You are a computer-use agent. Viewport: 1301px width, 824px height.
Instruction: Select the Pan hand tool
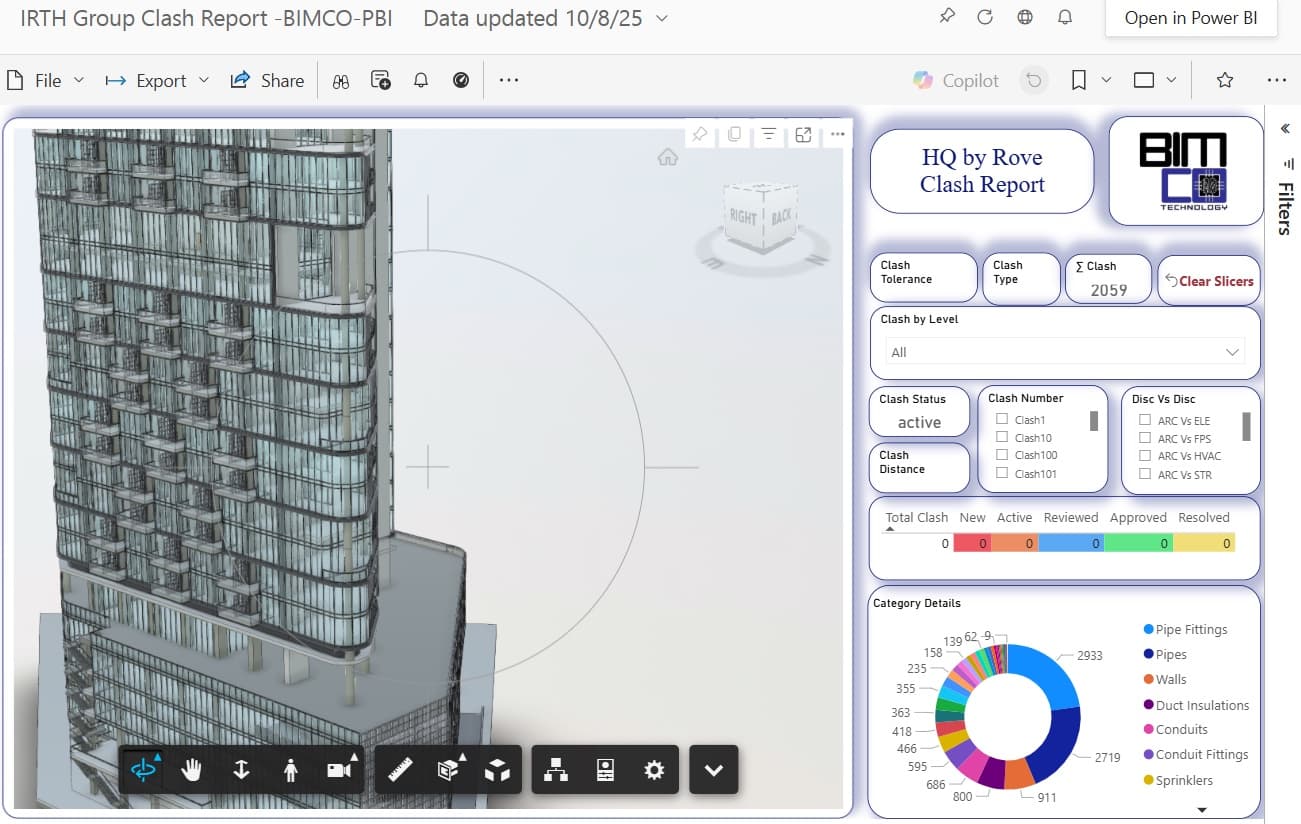pos(191,769)
